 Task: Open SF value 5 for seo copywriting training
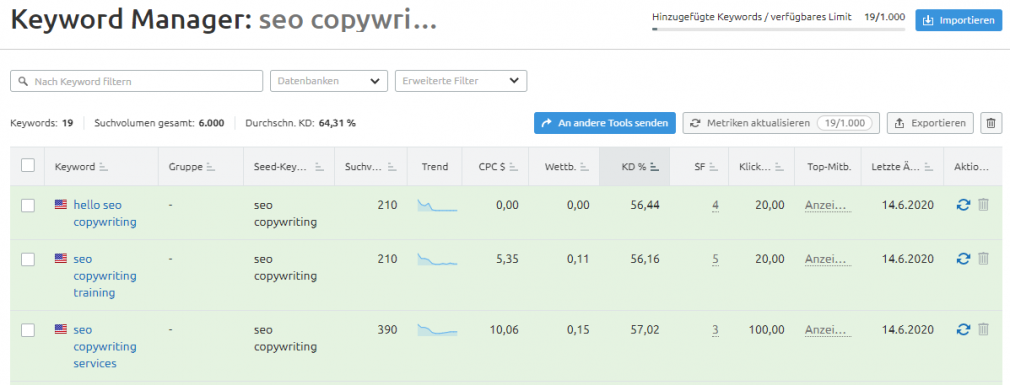pyautogui.click(x=715, y=259)
